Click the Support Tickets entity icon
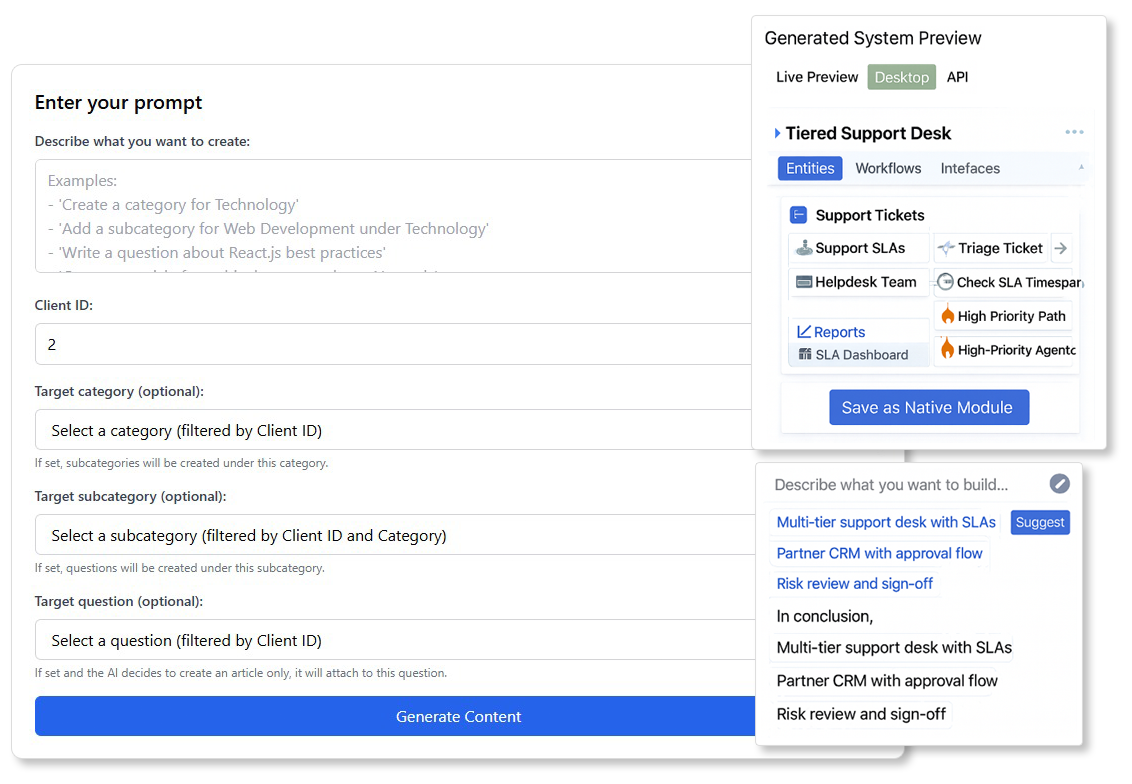 [x=798, y=215]
